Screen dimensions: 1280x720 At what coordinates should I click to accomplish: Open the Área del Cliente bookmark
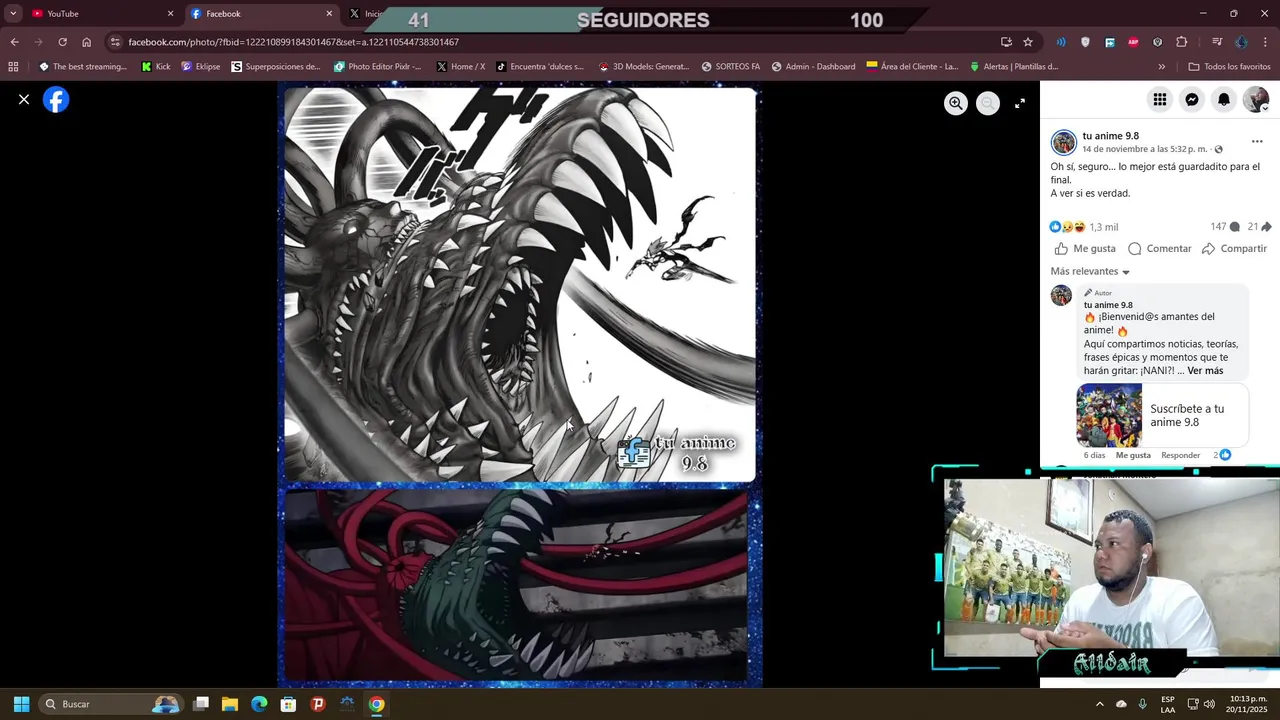(x=912, y=67)
